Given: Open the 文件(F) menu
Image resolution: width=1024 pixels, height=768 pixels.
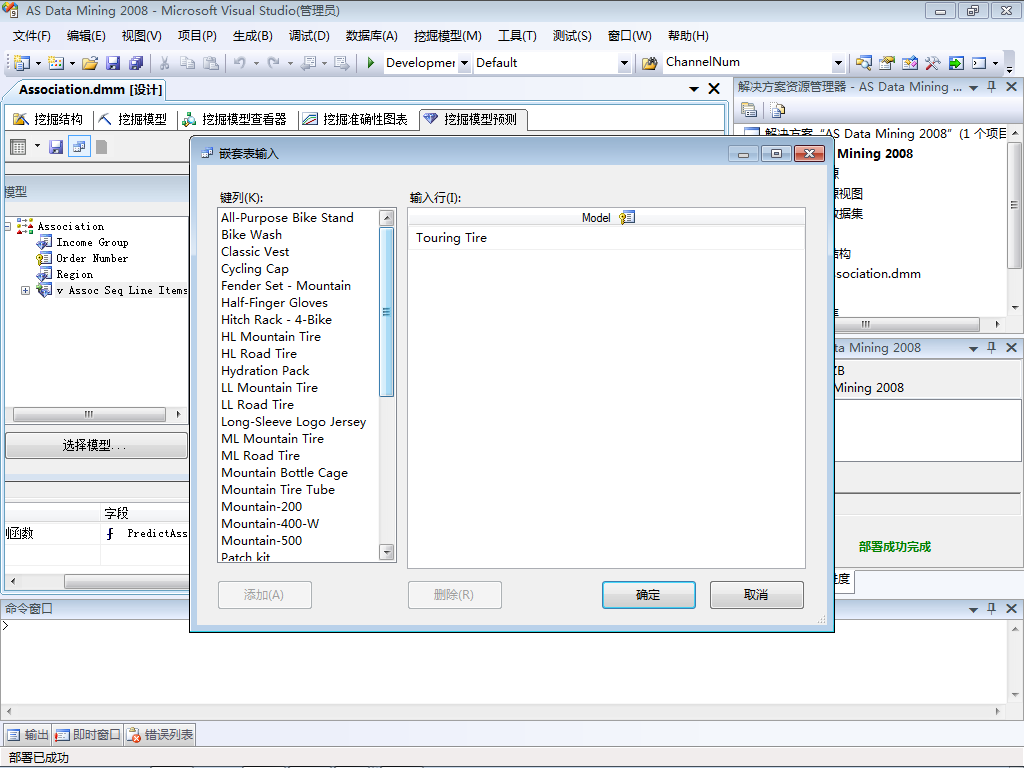Looking at the screenshot, I should [x=31, y=36].
